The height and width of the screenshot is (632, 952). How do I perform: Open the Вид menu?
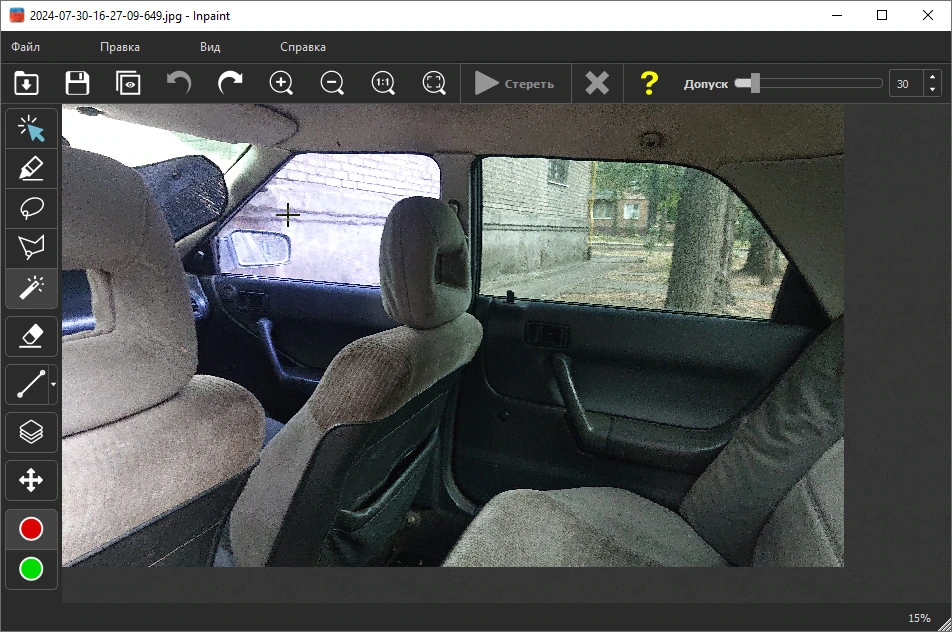pyautogui.click(x=210, y=47)
